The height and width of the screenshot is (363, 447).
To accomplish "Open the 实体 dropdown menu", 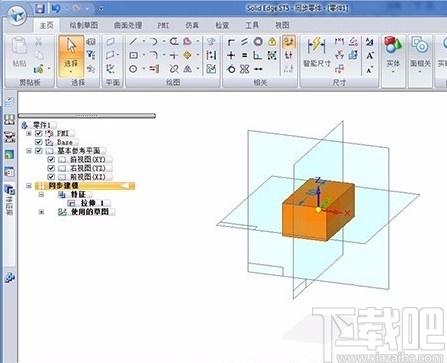I will click(393, 72).
